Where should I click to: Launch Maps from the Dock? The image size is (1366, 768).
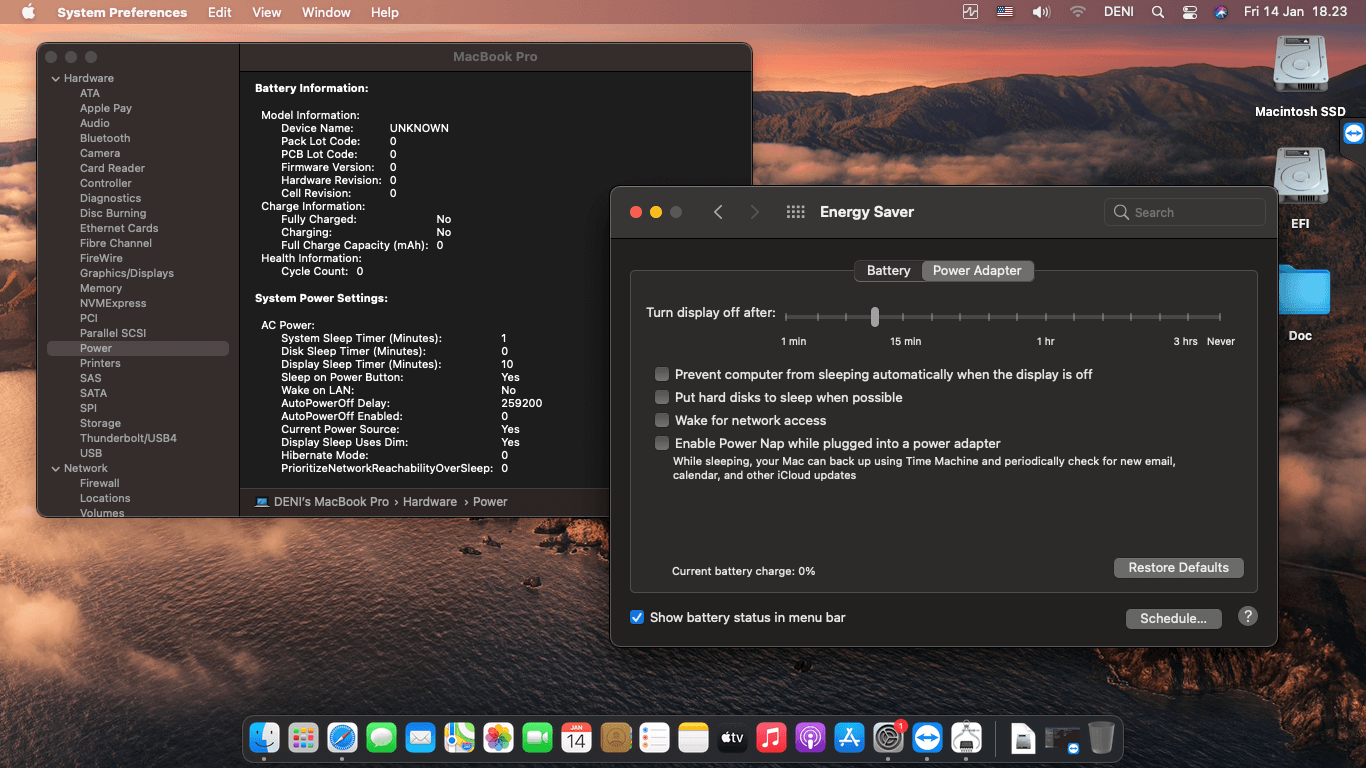coord(459,738)
